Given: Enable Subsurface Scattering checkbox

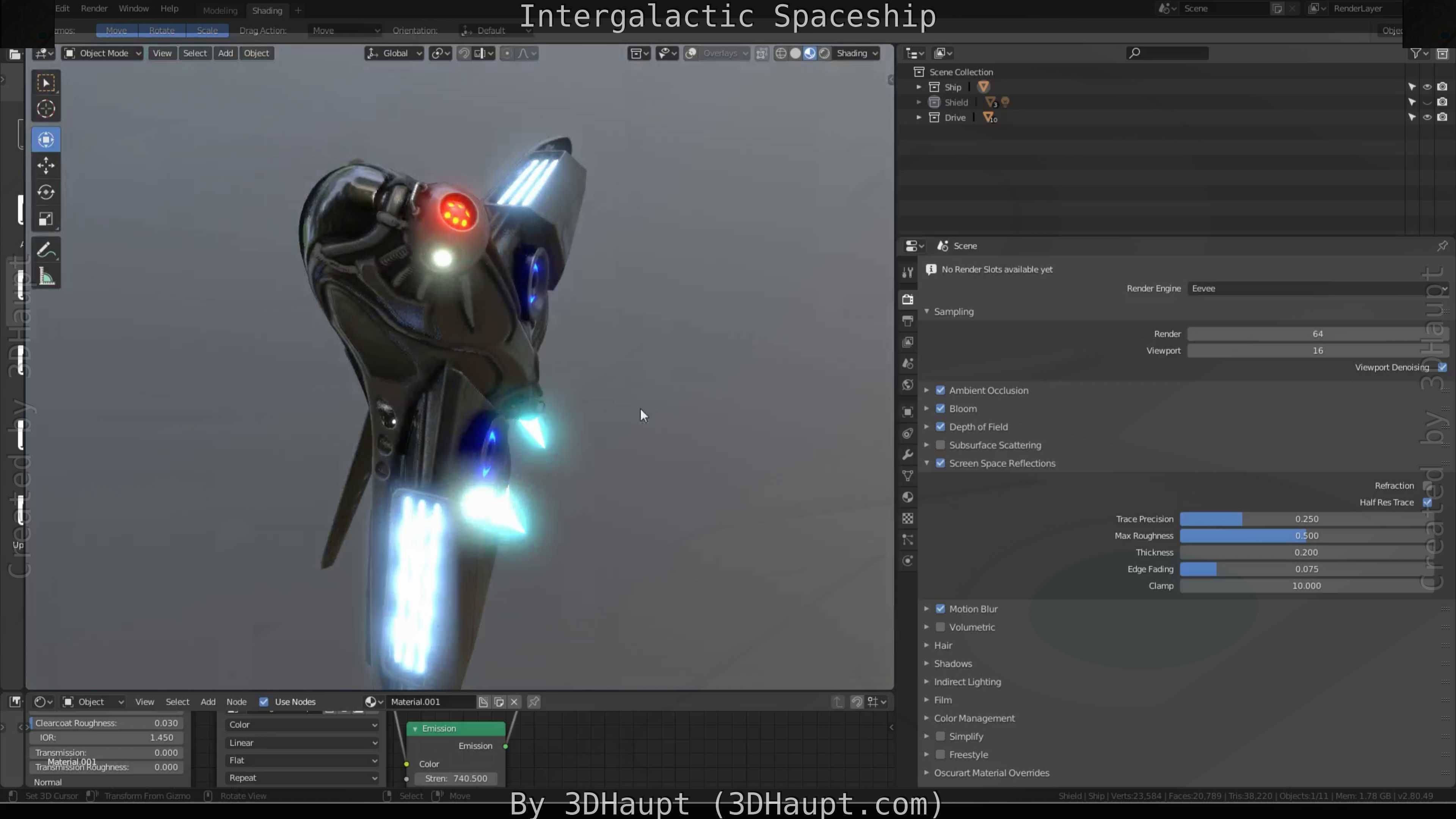Looking at the screenshot, I should (940, 445).
